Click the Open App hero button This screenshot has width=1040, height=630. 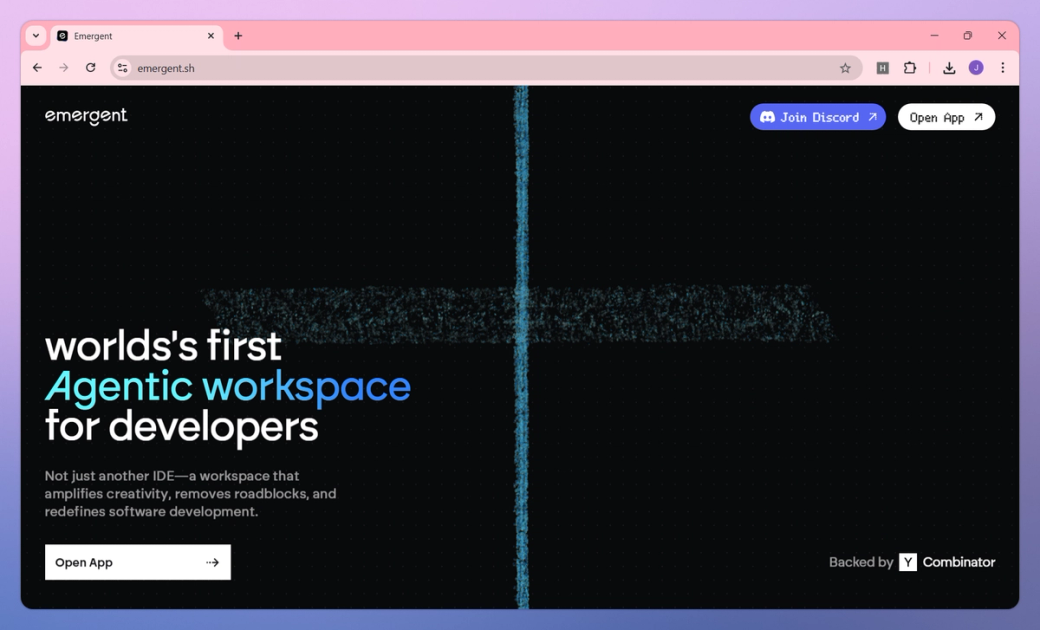tap(137, 562)
